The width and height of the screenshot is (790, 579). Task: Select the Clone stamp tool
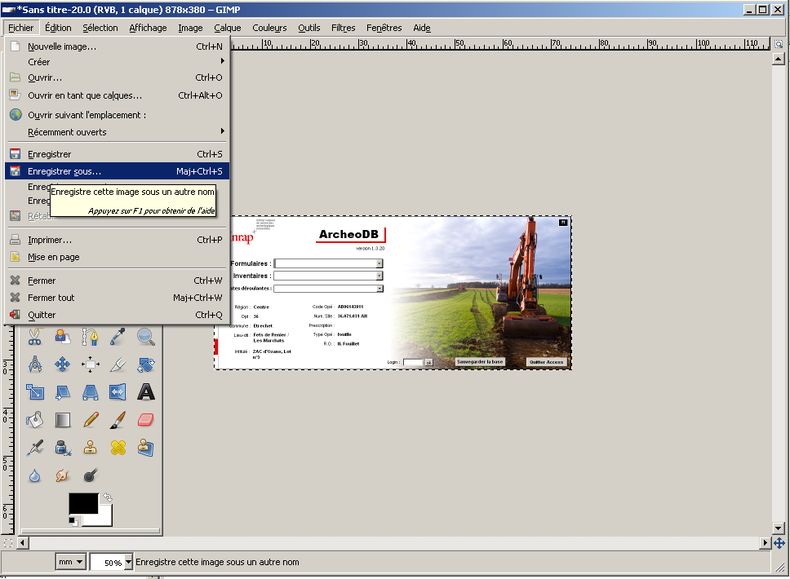[90, 447]
